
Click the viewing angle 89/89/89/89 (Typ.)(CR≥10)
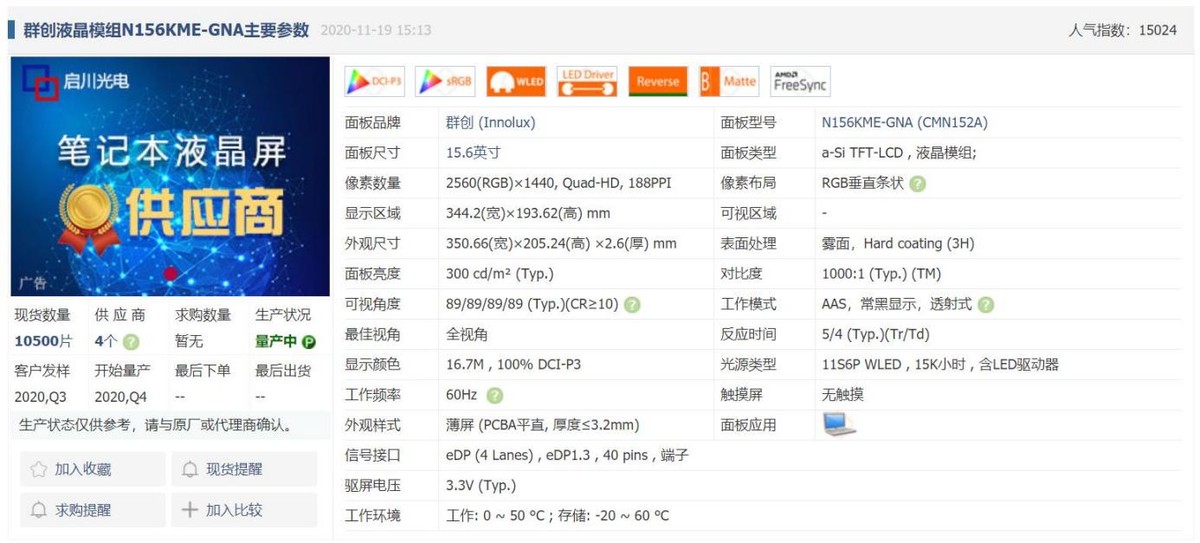click(532, 305)
